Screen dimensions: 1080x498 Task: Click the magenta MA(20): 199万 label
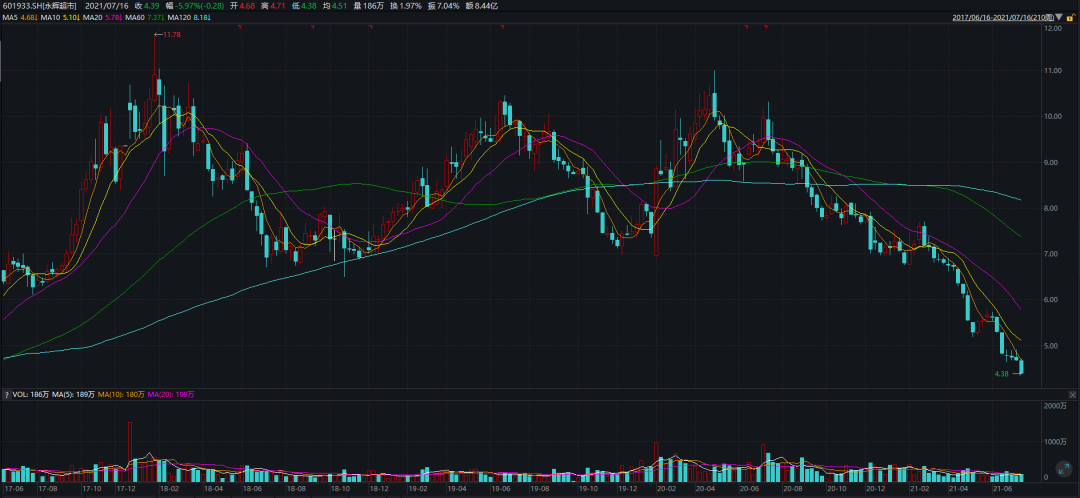[169, 395]
